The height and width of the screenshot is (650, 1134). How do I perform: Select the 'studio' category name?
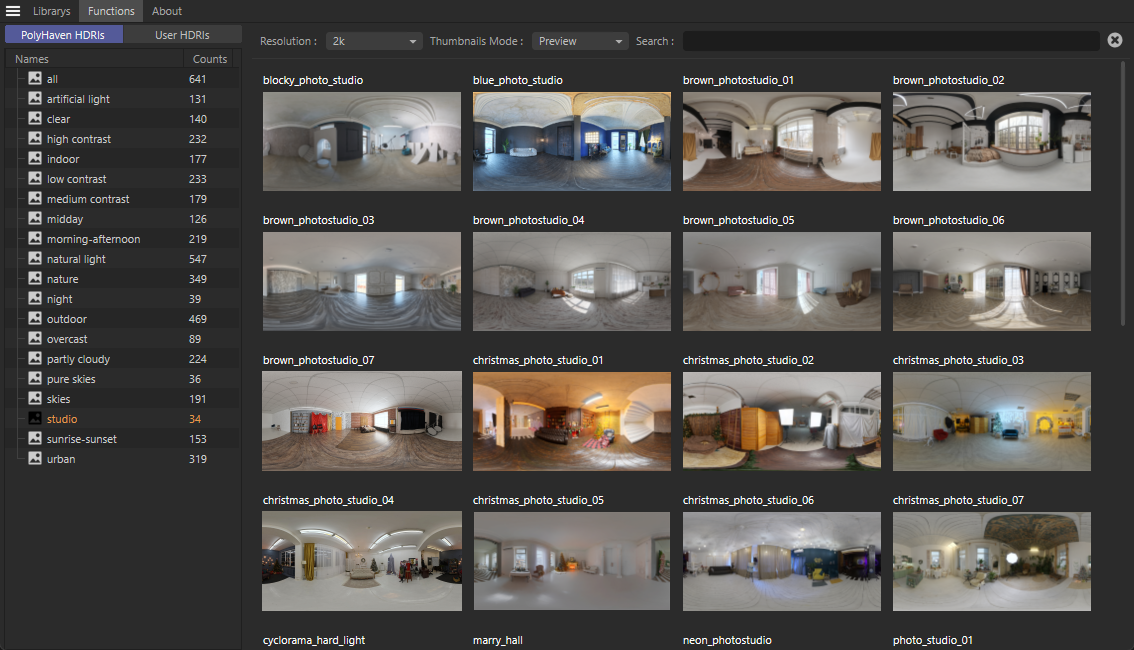coord(62,419)
